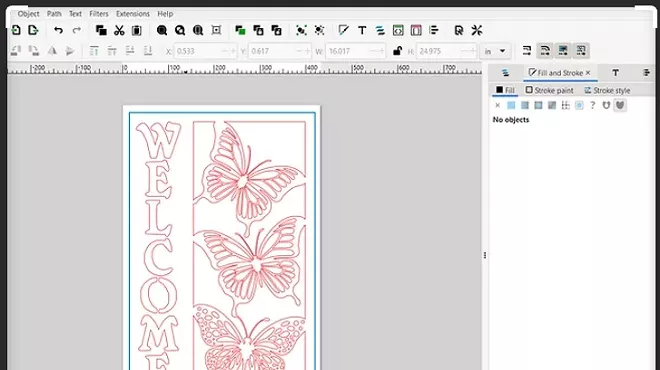The image size is (660, 370).
Task: Click the Import file icon
Action: (16, 30)
